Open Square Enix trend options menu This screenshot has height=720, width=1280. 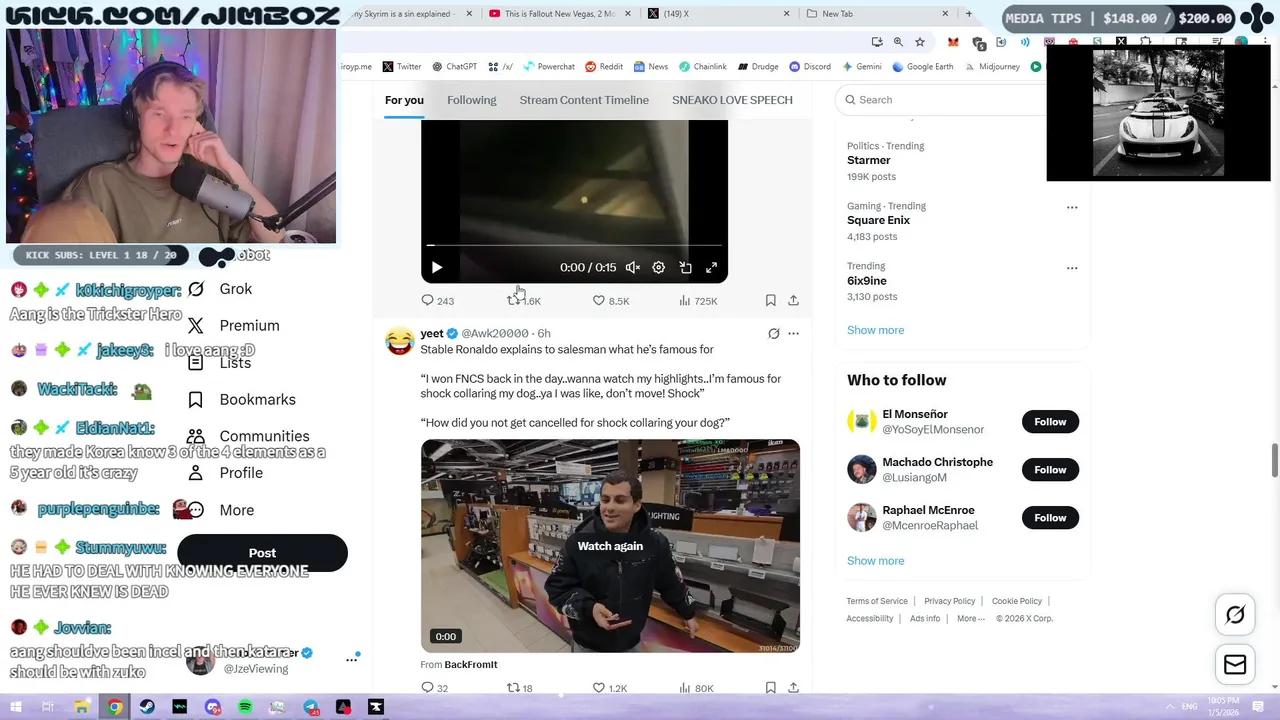(1072, 208)
